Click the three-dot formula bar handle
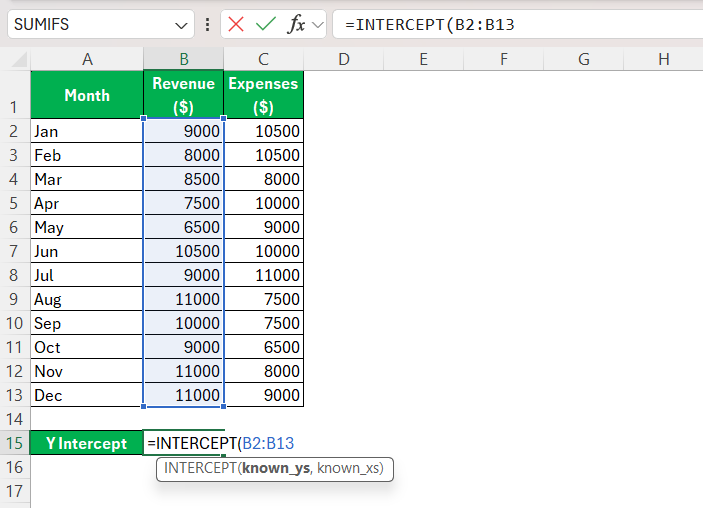 [207, 25]
